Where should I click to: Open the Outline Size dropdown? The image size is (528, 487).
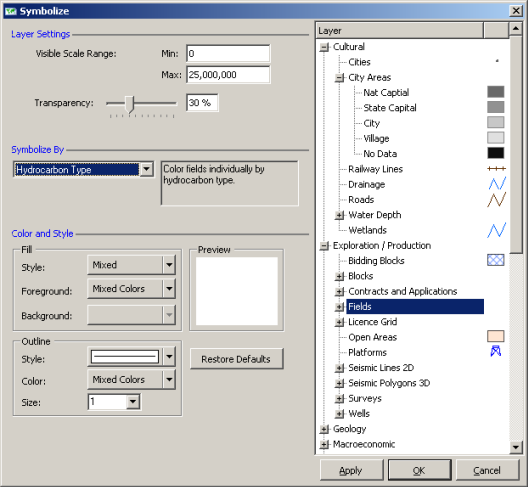[133, 401]
